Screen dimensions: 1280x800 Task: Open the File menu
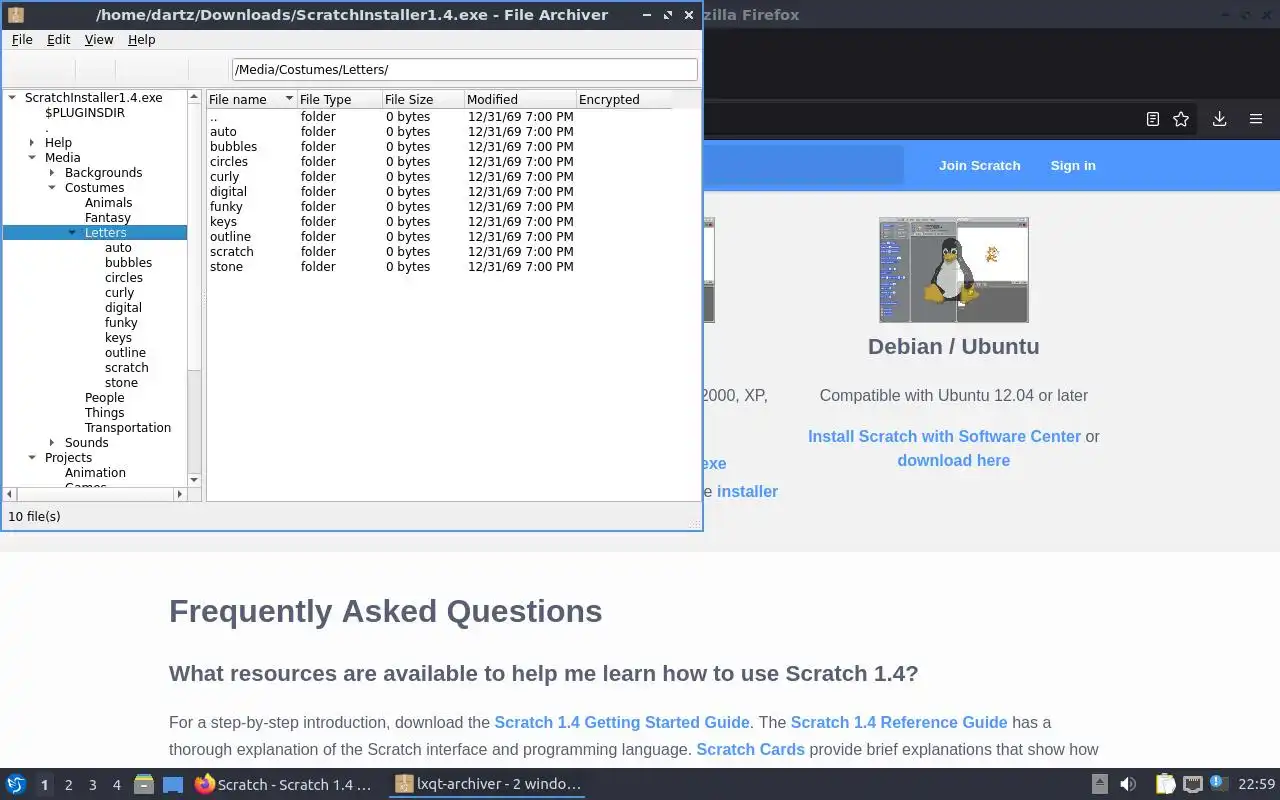[x=22, y=39]
